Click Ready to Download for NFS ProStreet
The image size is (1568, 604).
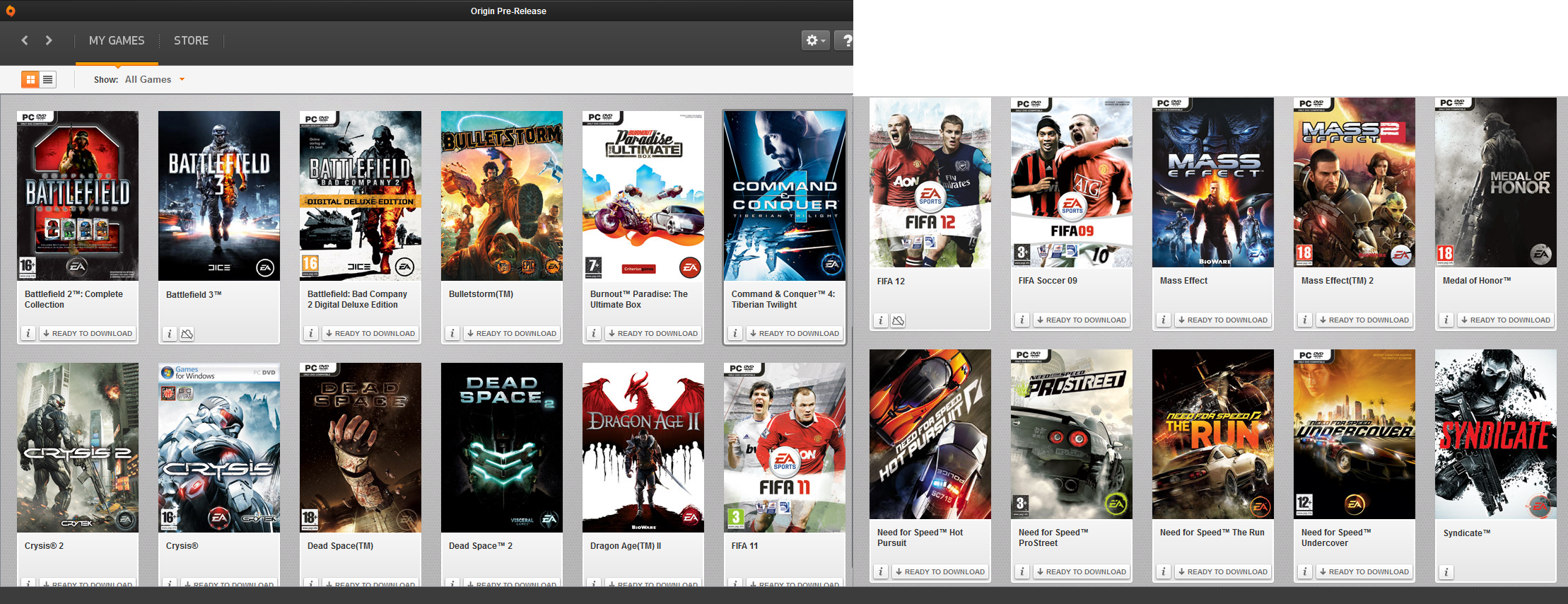click(1081, 571)
